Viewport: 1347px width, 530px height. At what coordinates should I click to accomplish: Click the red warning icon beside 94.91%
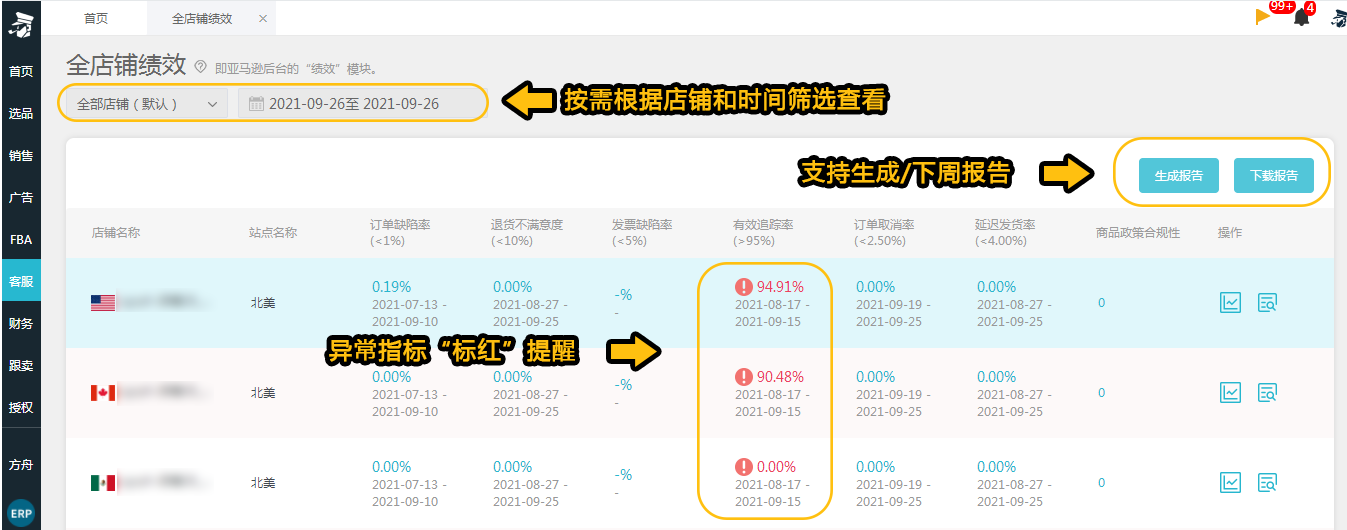click(x=743, y=287)
